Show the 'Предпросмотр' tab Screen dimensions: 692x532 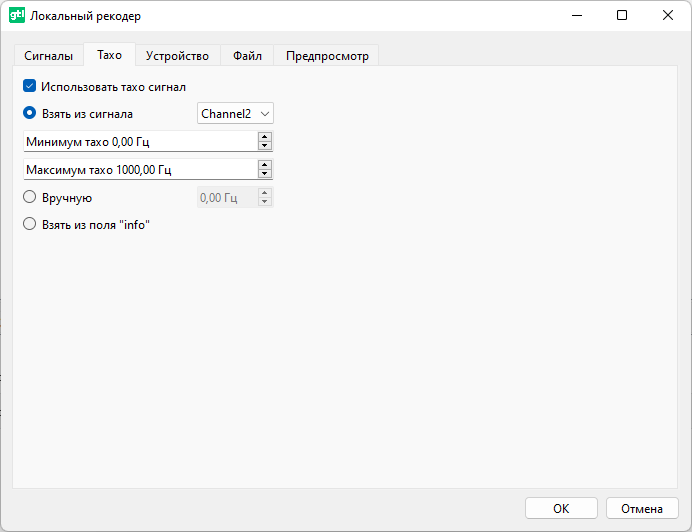click(327, 56)
